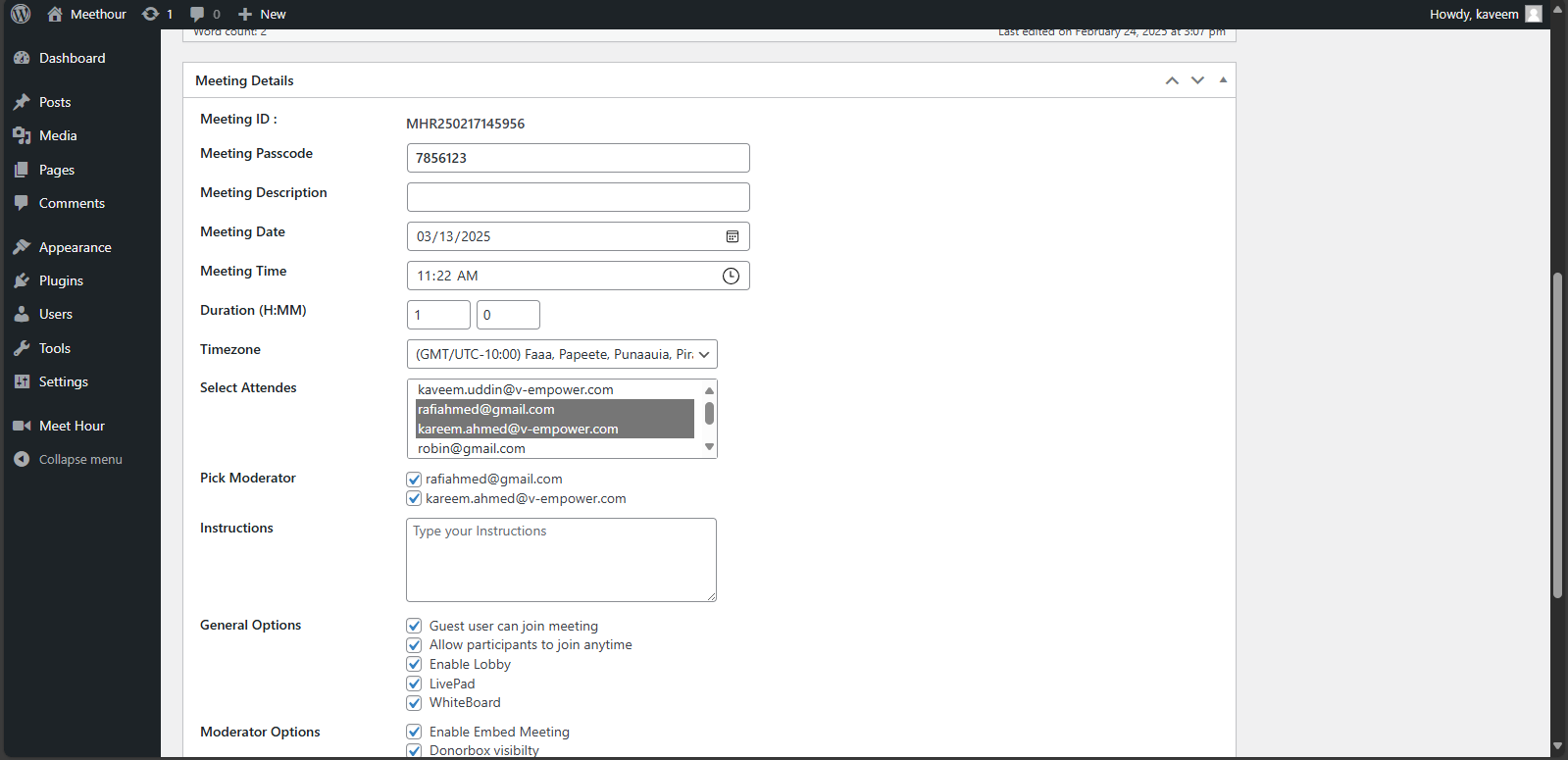Uncheck rafiahmed@gmail.com as moderator
This screenshot has height=760, width=1568.
tap(414, 480)
